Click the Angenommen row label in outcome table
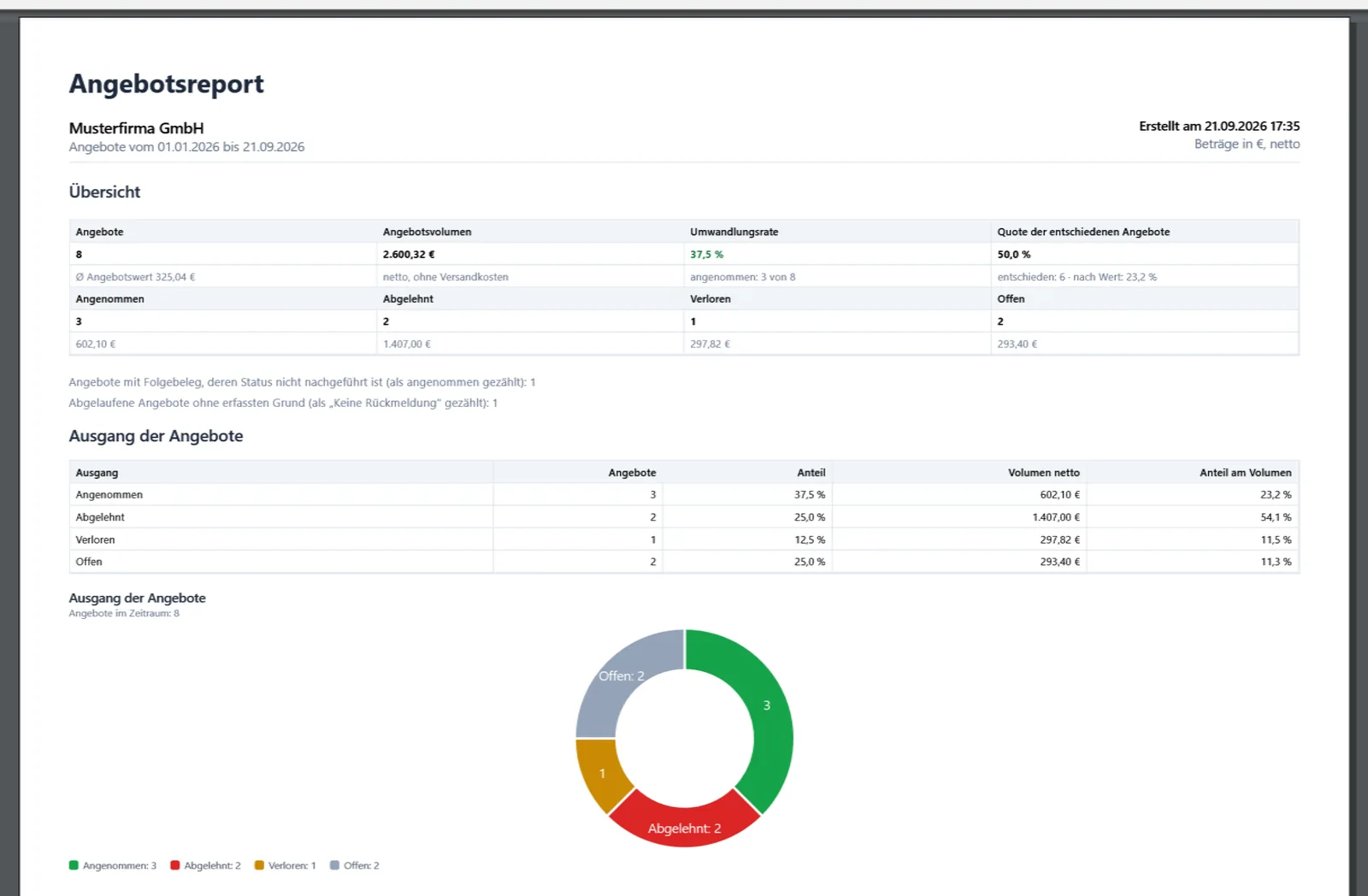 tap(109, 495)
